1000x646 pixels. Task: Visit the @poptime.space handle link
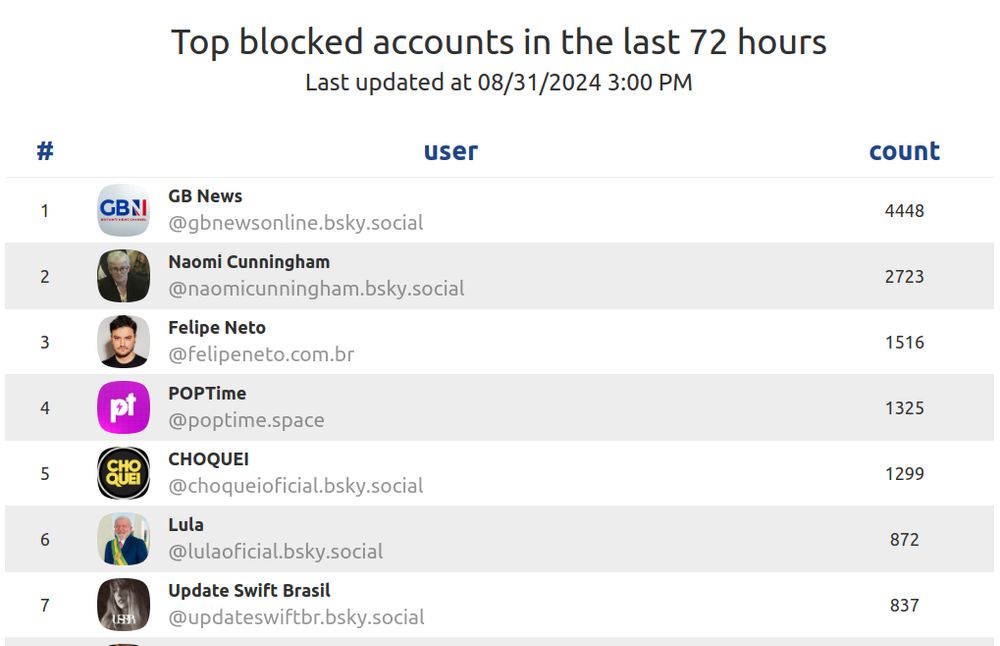point(246,420)
